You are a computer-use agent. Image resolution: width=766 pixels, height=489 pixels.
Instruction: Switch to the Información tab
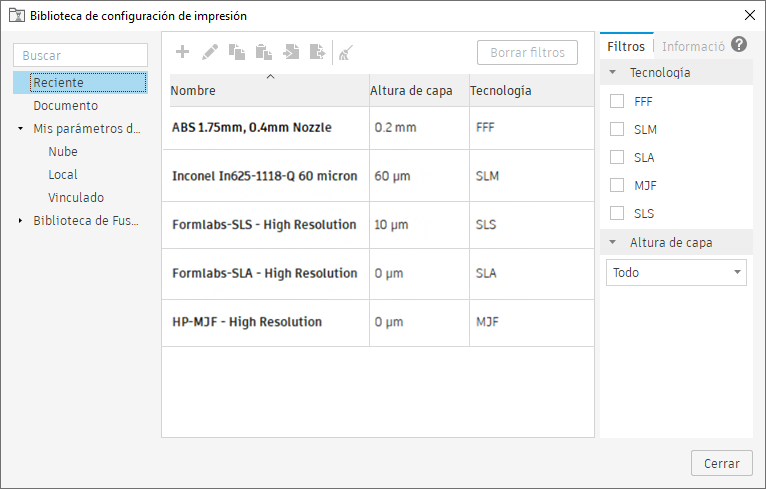[693, 46]
